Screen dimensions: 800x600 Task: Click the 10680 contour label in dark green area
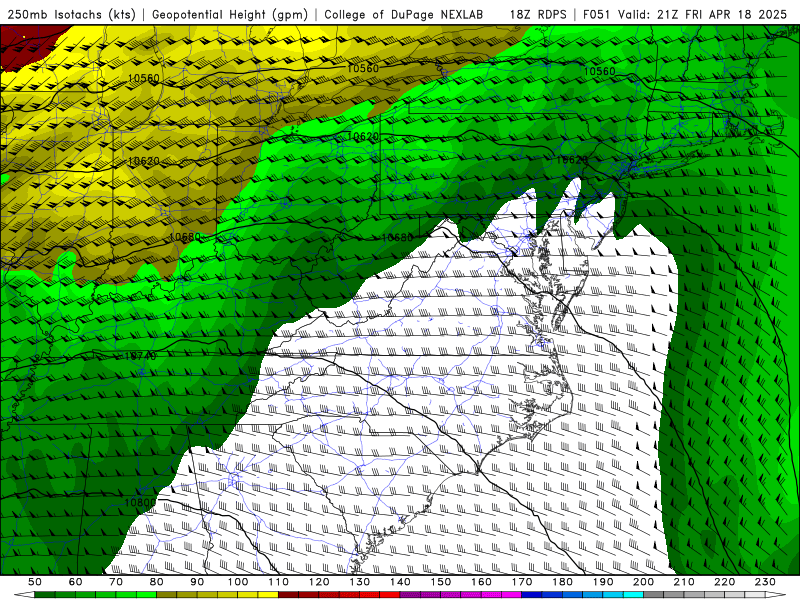click(x=397, y=237)
